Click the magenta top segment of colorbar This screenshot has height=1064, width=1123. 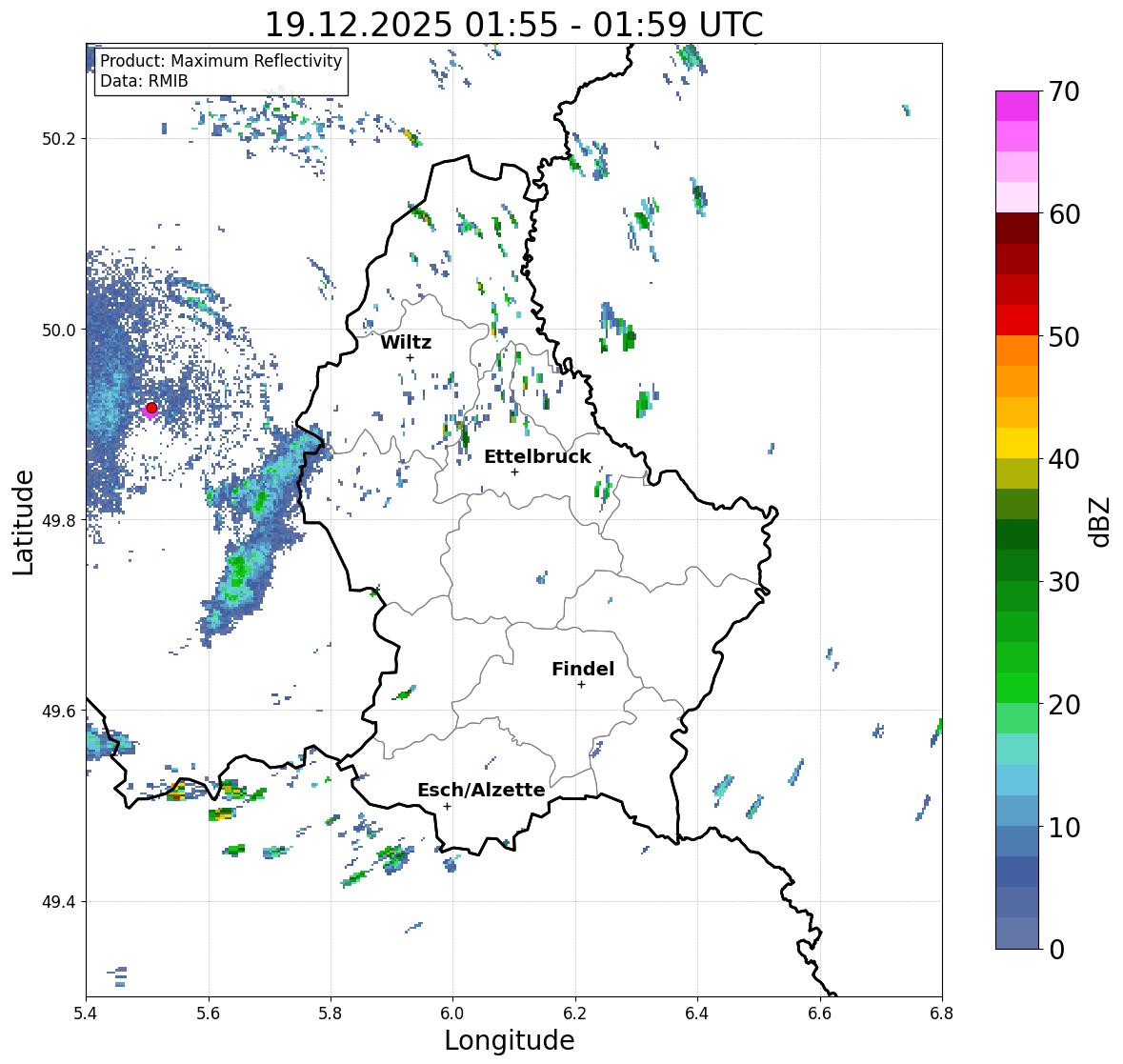tap(1017, 106)
